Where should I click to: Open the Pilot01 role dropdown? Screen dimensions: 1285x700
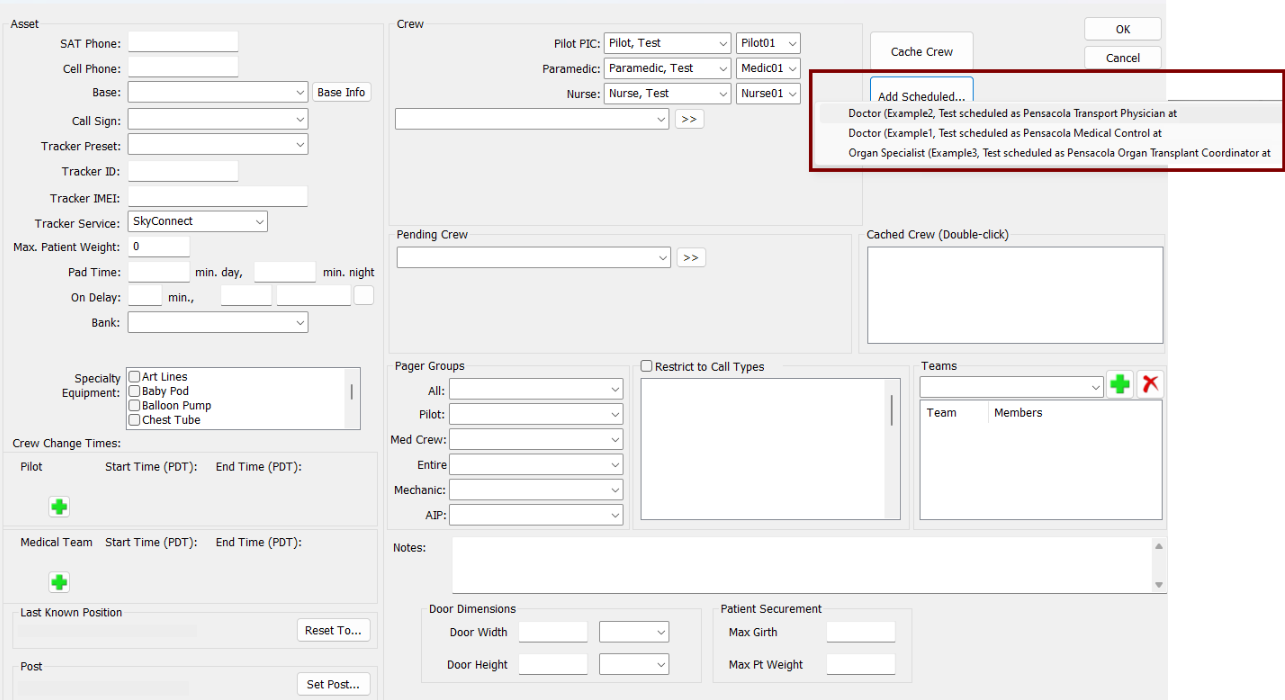pyautogui.click(x=768, y=43)
